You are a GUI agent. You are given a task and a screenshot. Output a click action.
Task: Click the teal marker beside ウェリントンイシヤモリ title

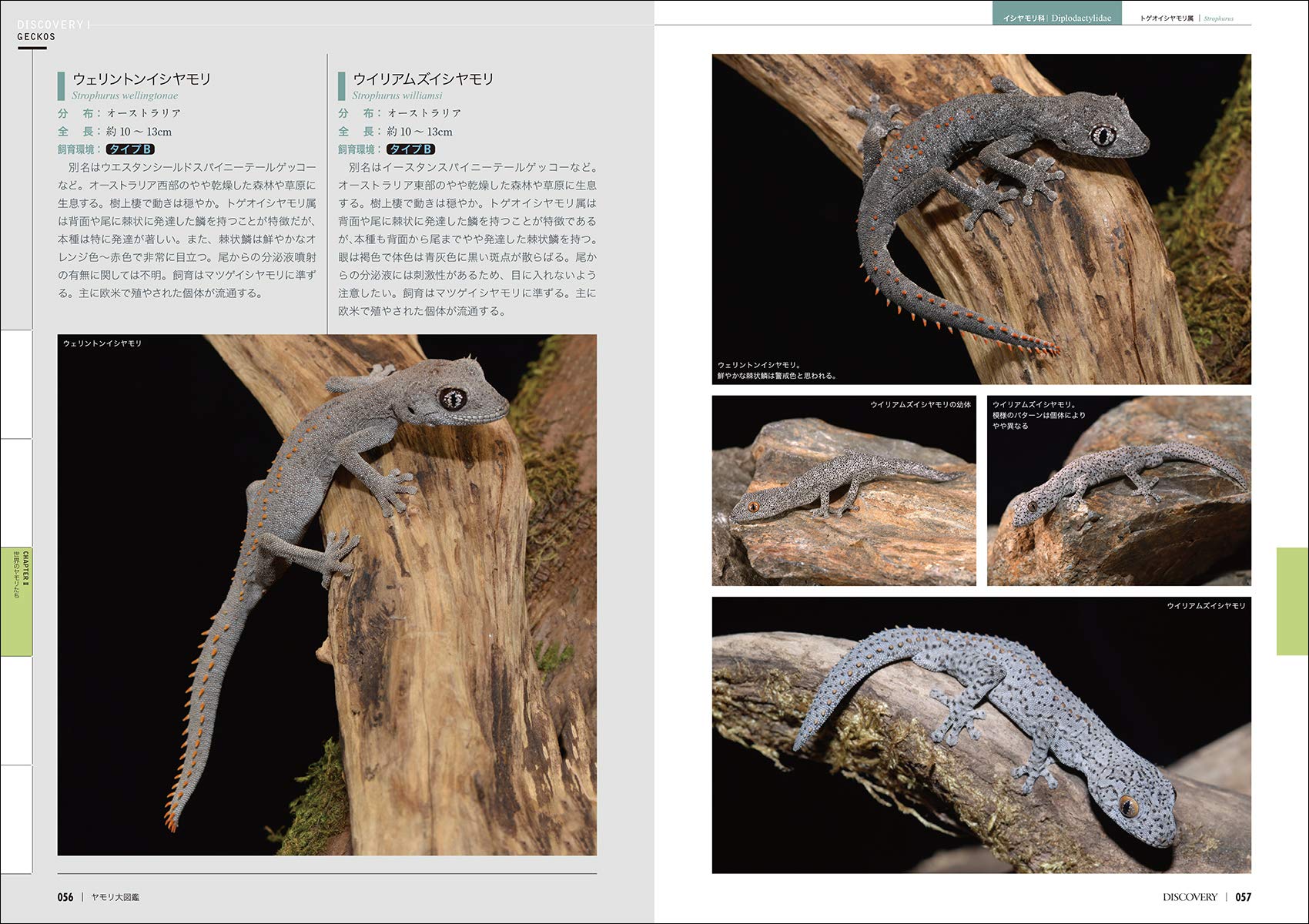coord(61,86)
